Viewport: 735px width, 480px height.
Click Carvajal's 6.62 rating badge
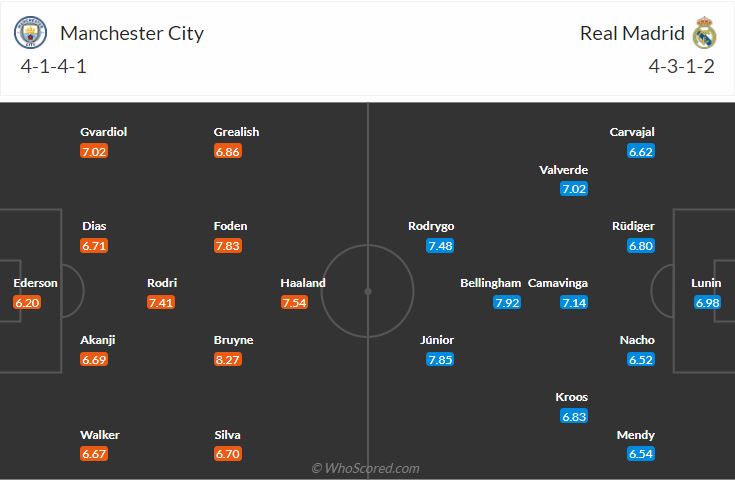641,151
